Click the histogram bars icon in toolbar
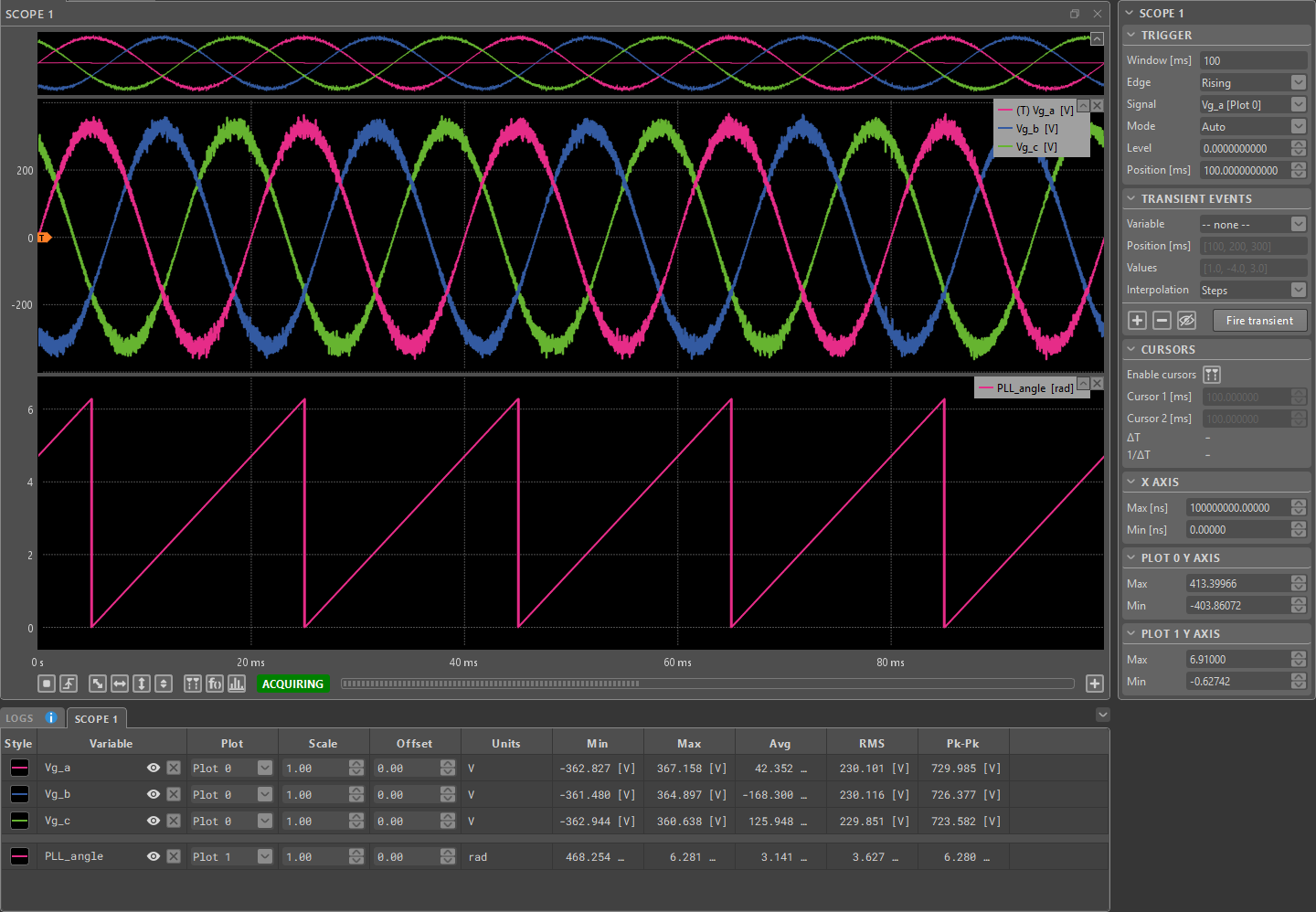The width and height of the screenshot is (1316, 912). [237, 684]
